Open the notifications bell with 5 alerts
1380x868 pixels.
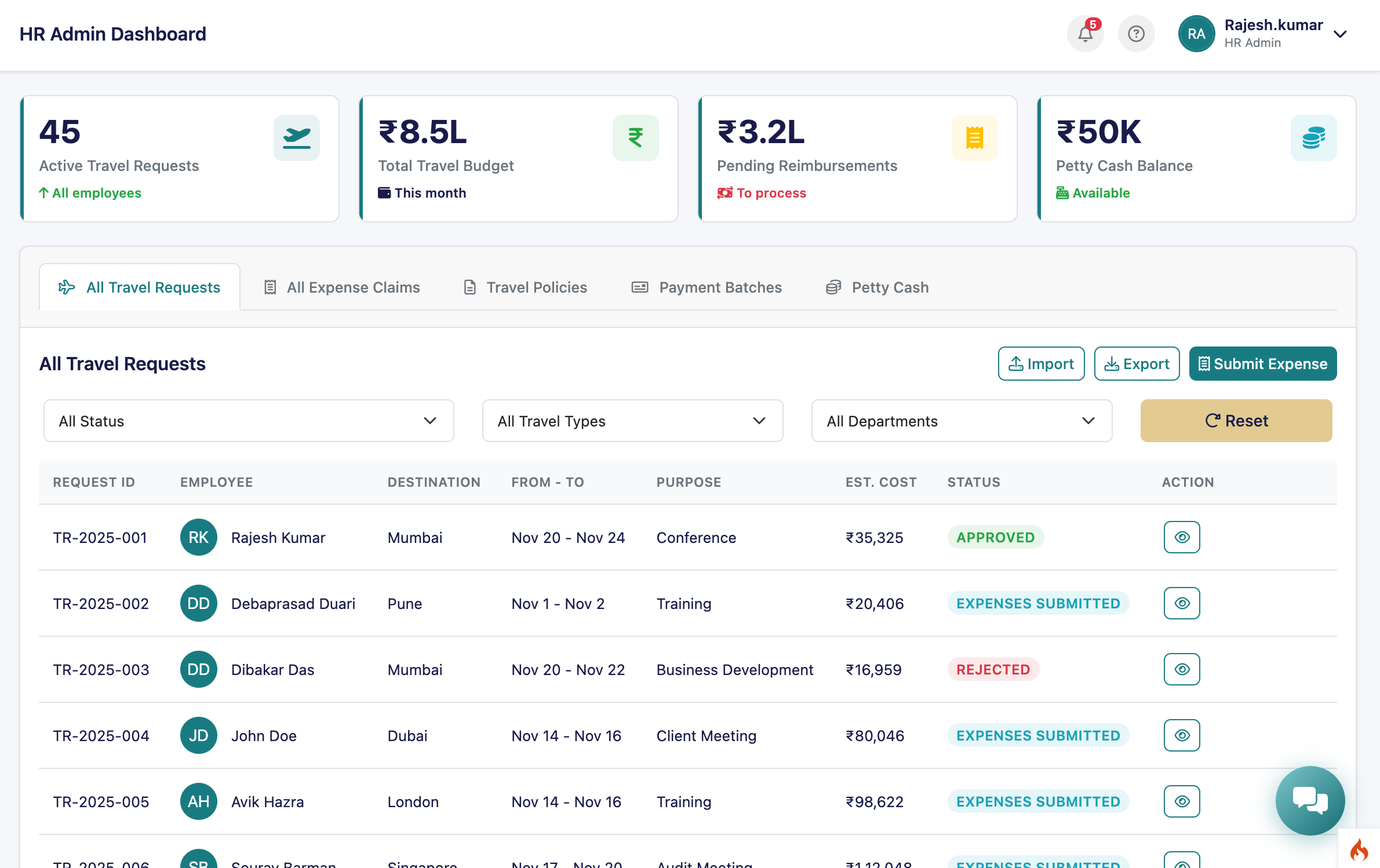coord(1085,34)
